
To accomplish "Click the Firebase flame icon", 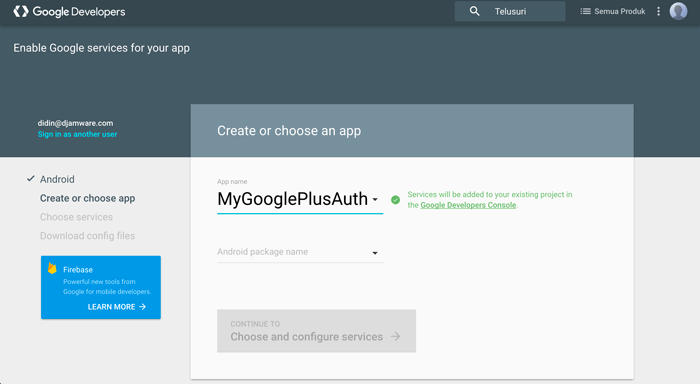I will [52, 268].
